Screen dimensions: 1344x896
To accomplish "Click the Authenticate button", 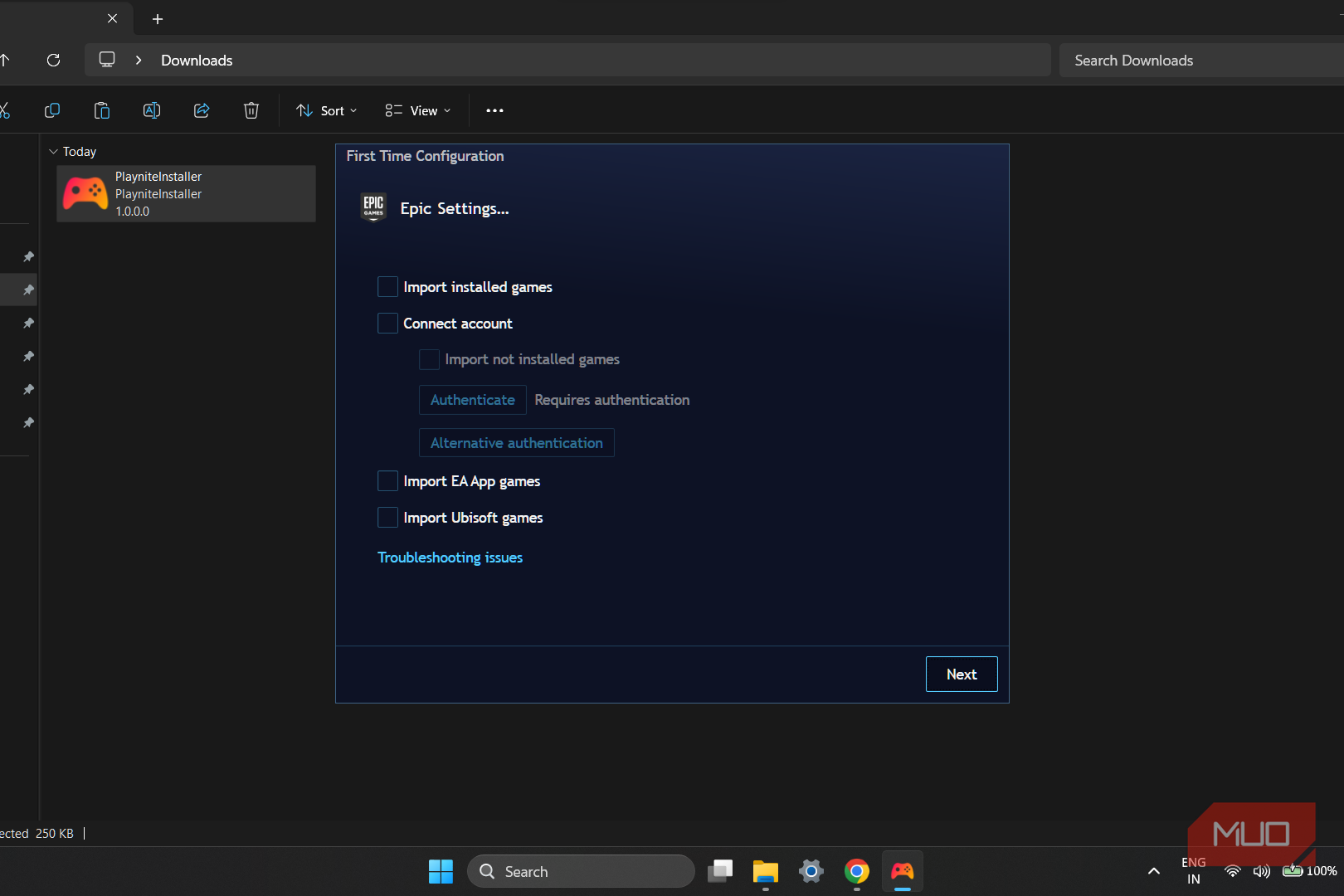I will click(x=473, y=400).
